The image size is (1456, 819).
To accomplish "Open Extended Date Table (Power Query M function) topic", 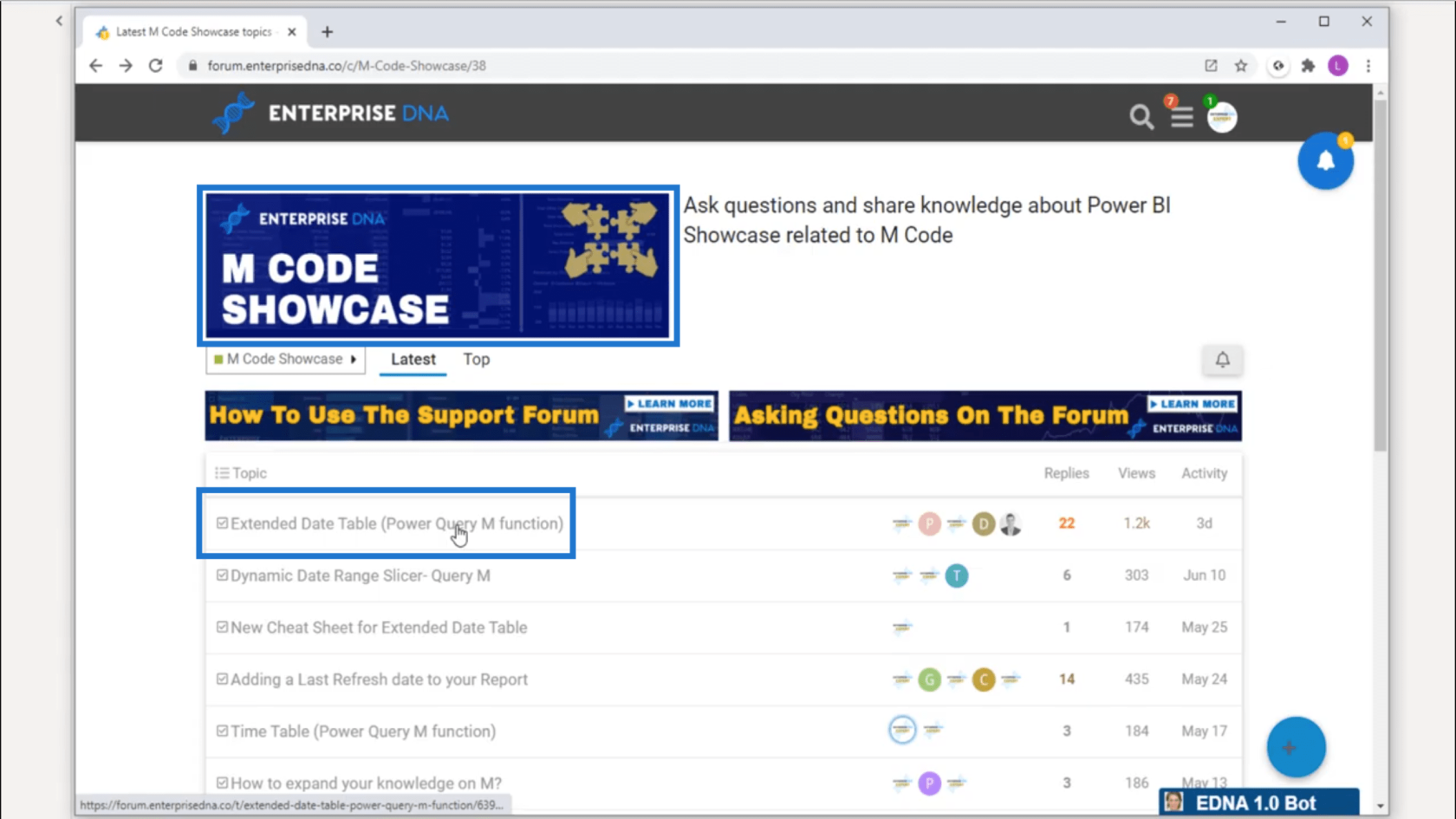I will coord(397,523).
